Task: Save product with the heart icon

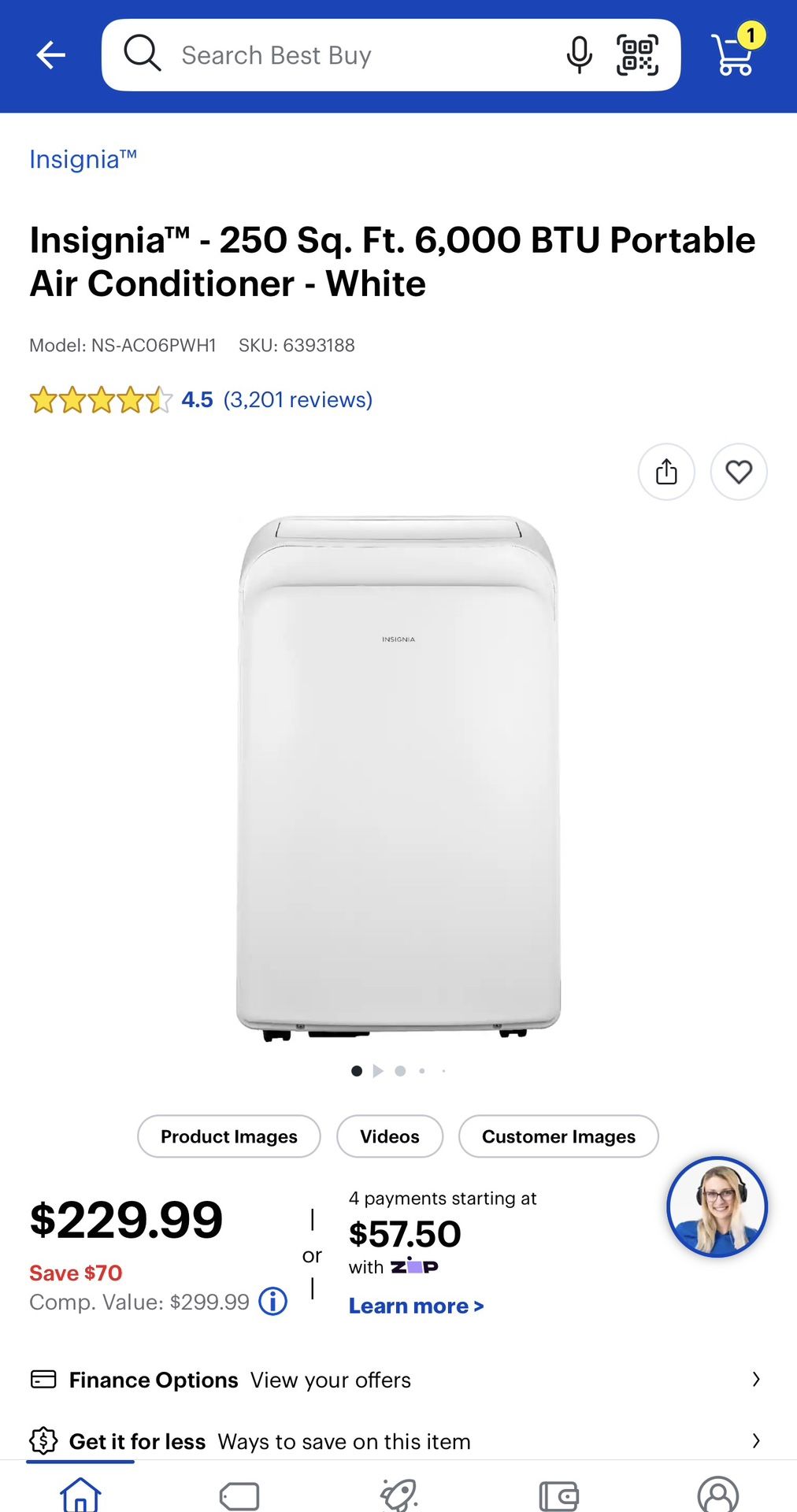Action: 739,472
